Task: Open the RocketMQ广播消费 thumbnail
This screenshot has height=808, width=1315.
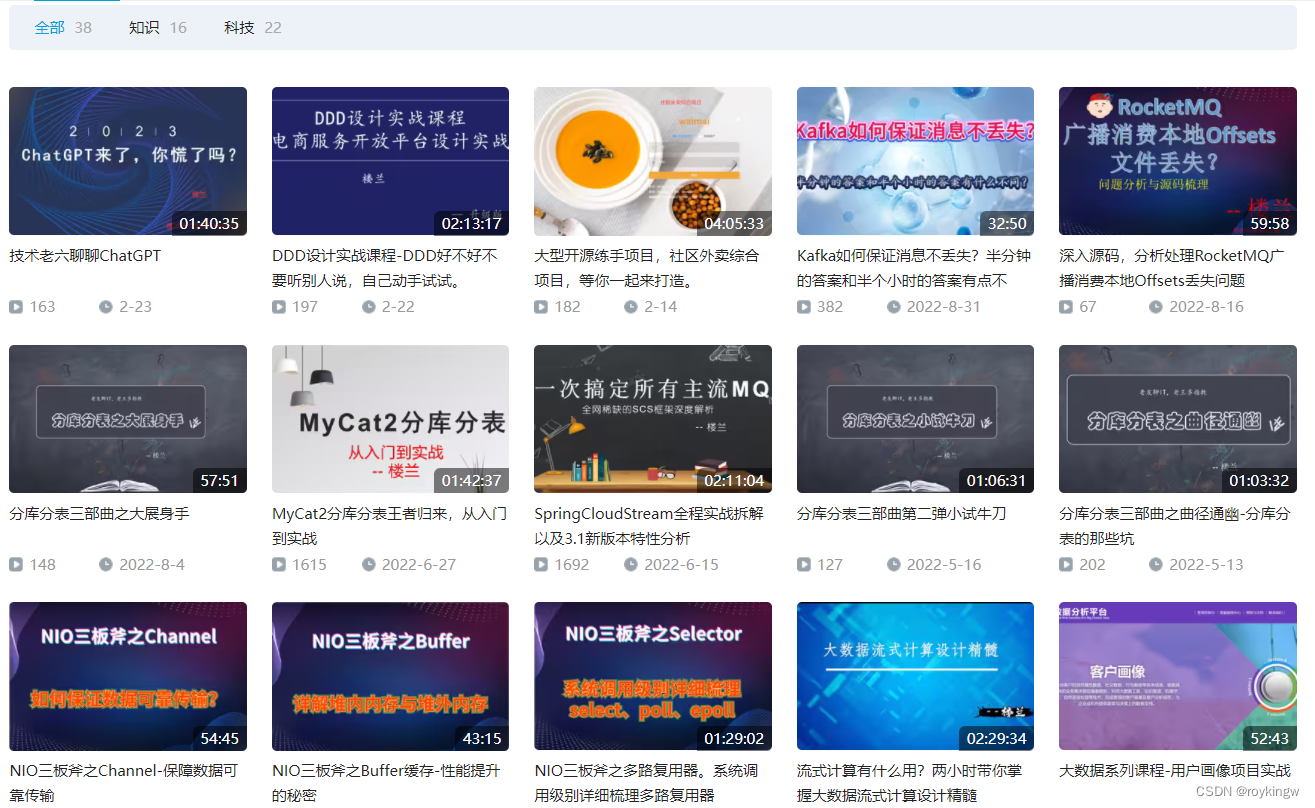Action: click(x=1178, y=161)
